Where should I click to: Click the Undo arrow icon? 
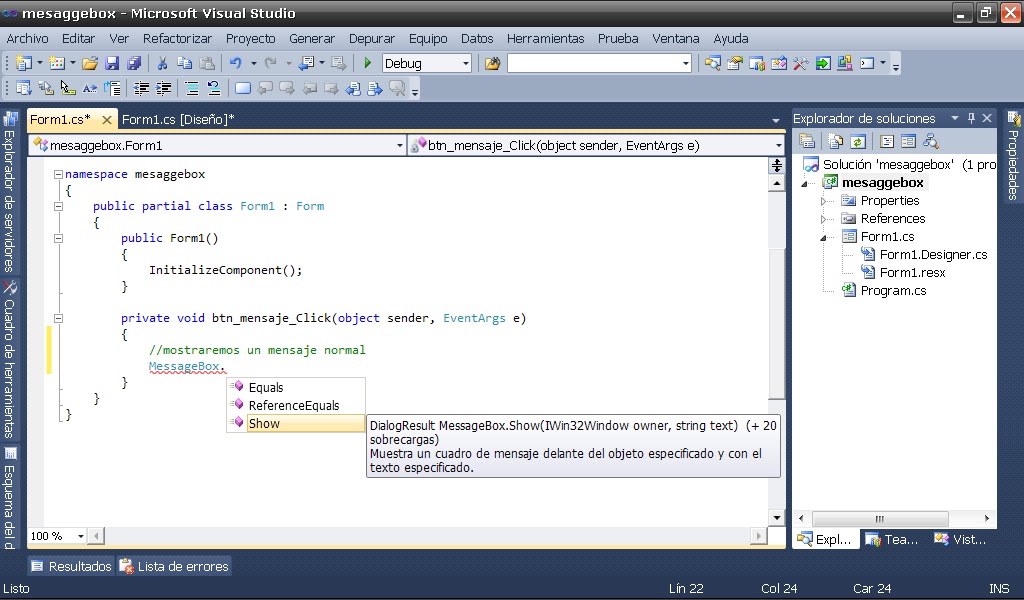pyautogui.click(x=234, y=63)
